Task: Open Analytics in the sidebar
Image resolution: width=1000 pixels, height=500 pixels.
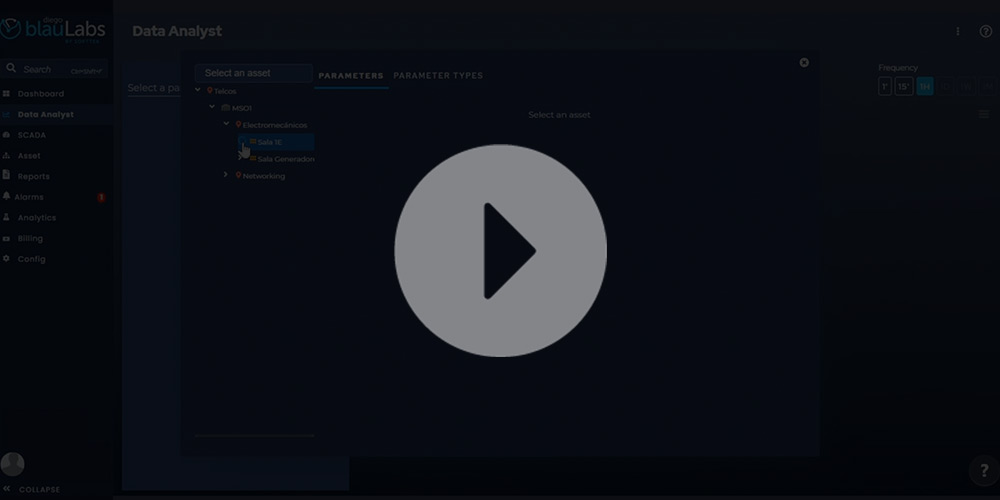Action: coord(36,218)
